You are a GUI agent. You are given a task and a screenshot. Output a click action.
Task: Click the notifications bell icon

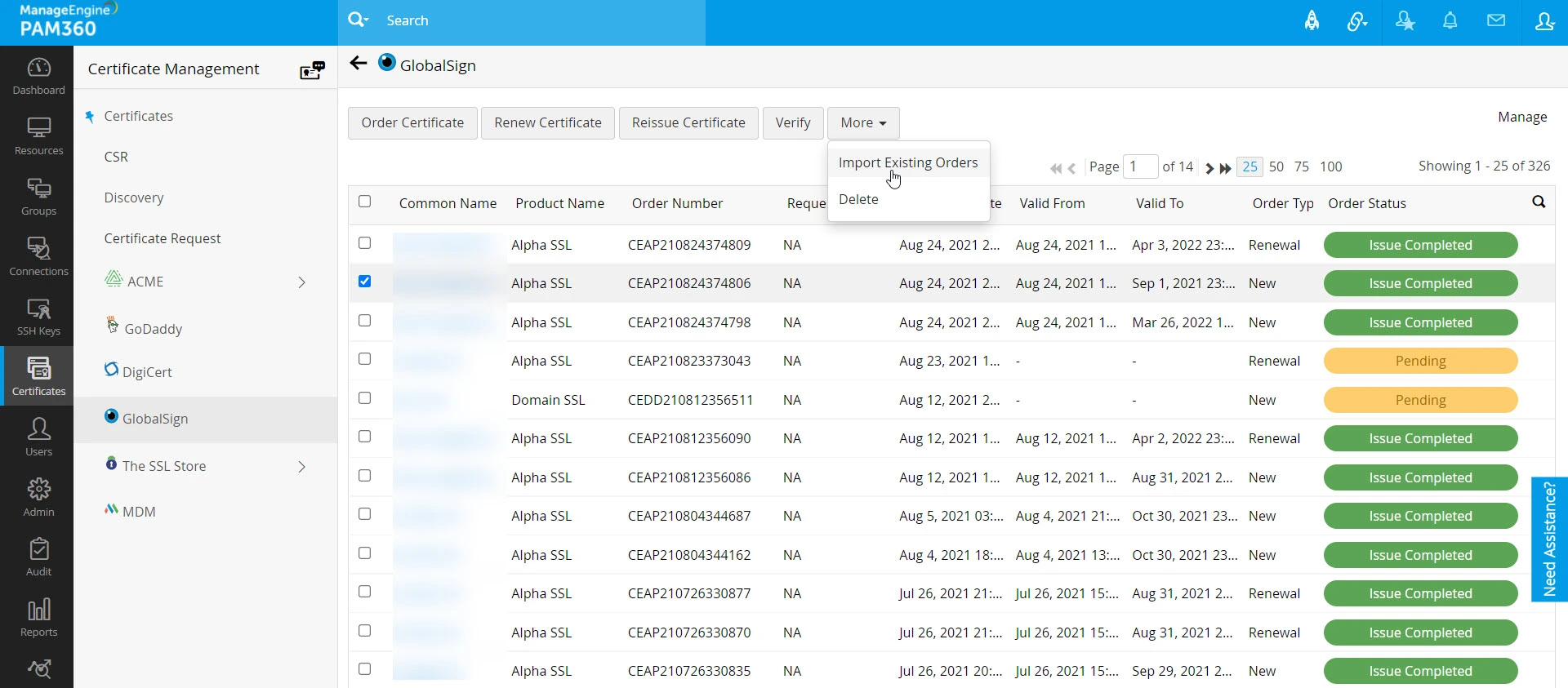tap(1450, 21)
